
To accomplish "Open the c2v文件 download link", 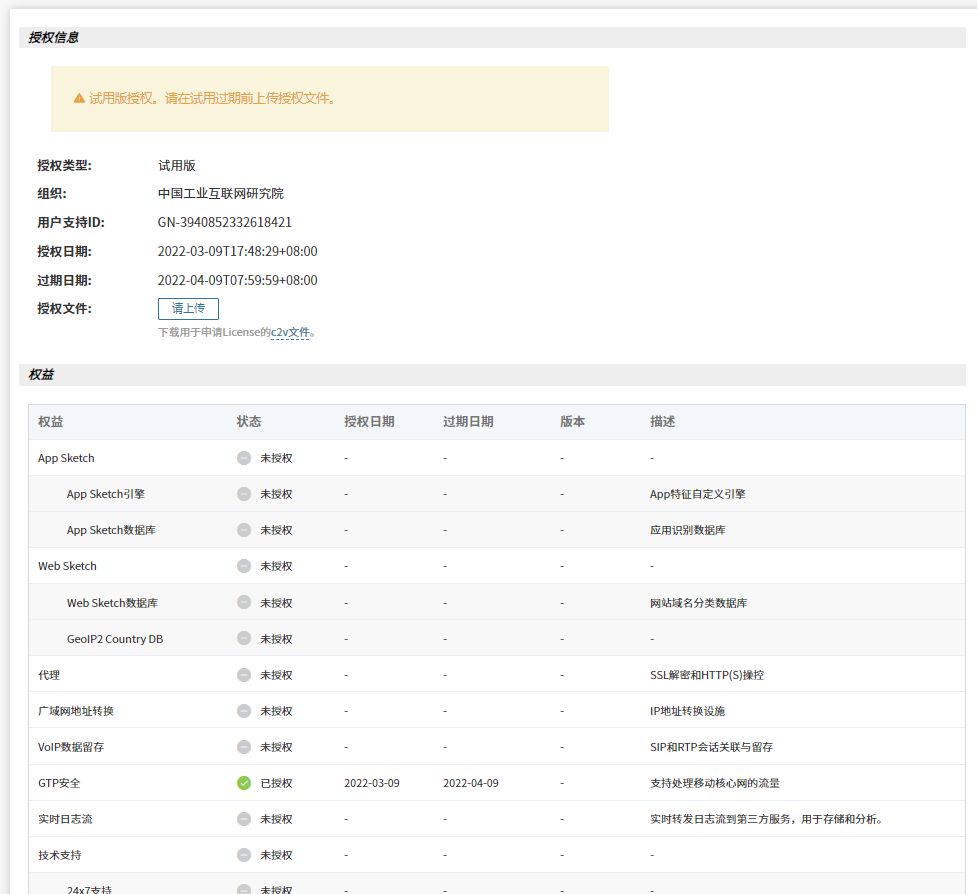I will tap(290, 332).
